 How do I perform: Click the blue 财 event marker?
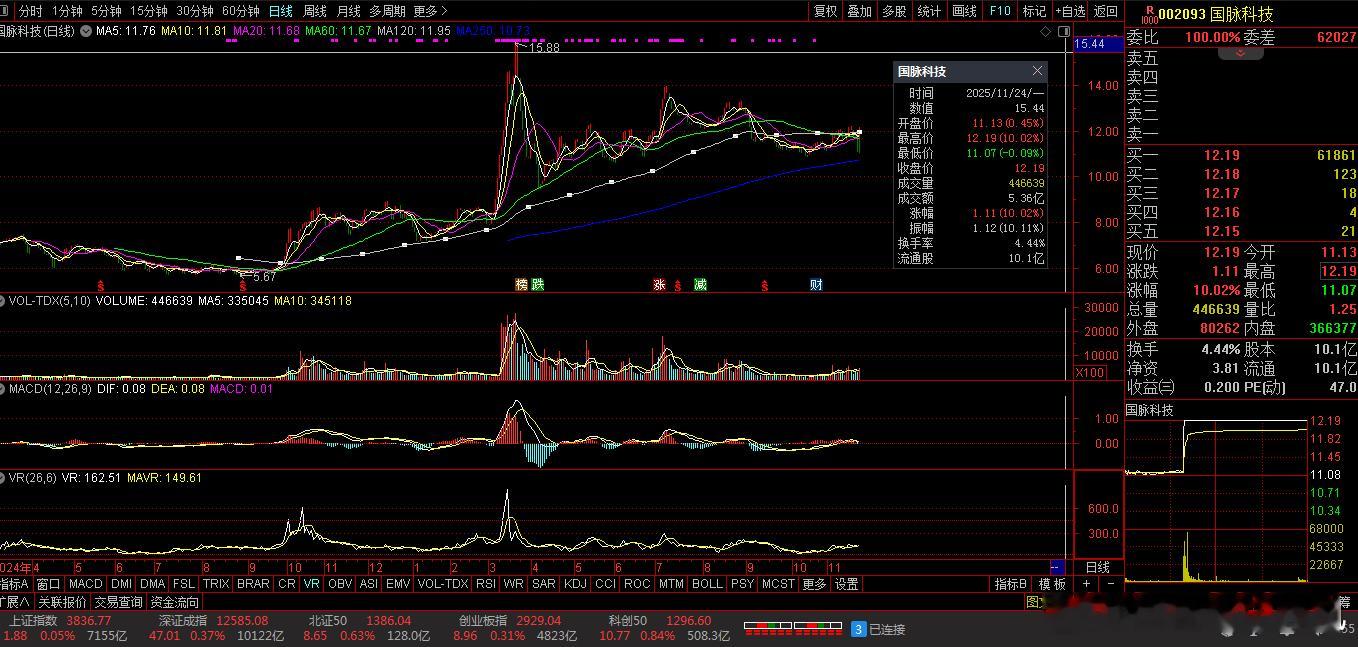[x=816, y=285]
